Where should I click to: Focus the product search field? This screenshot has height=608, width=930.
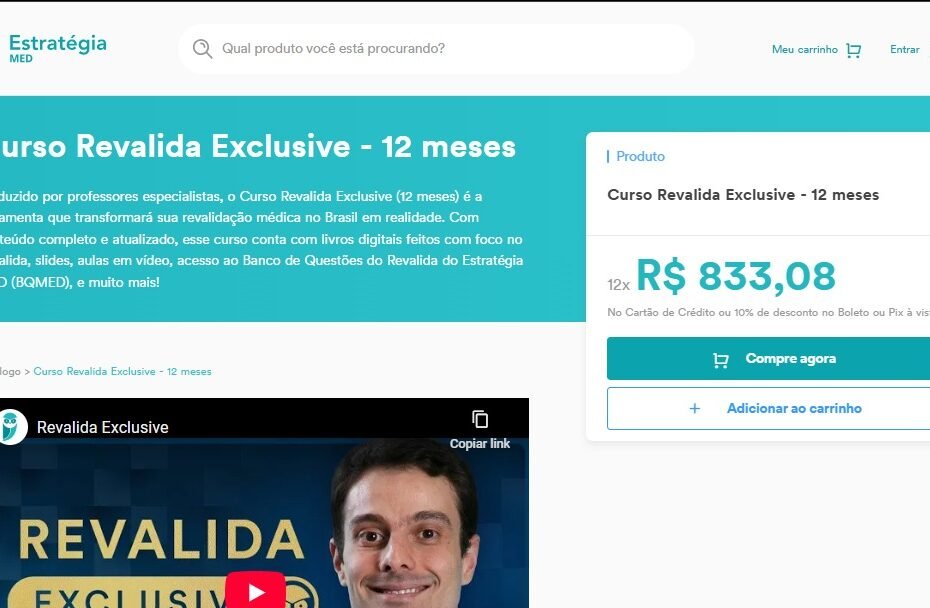[436, 49]
